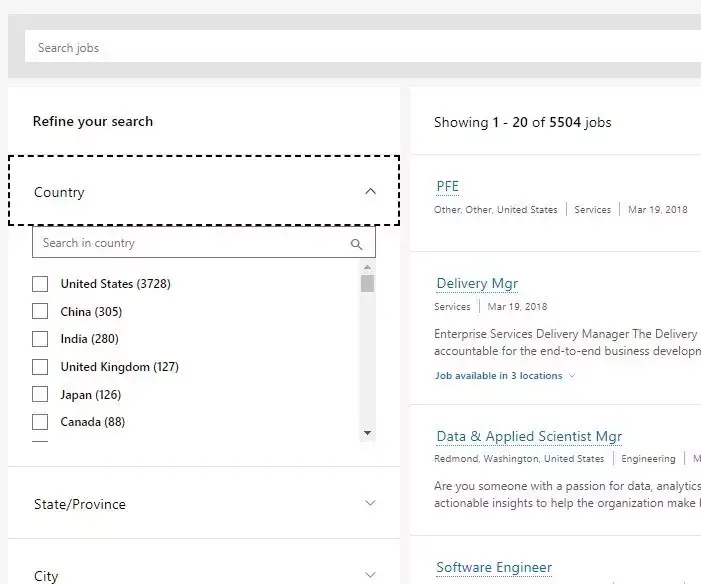Click the country list scrollbar down arrow

tap(367, 433)
